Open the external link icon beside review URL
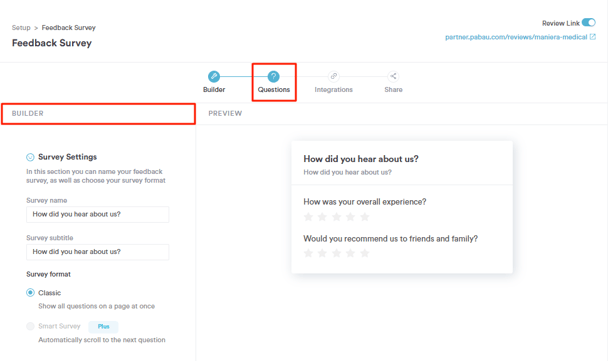This screenshot has width=608, height=361. 592,37
